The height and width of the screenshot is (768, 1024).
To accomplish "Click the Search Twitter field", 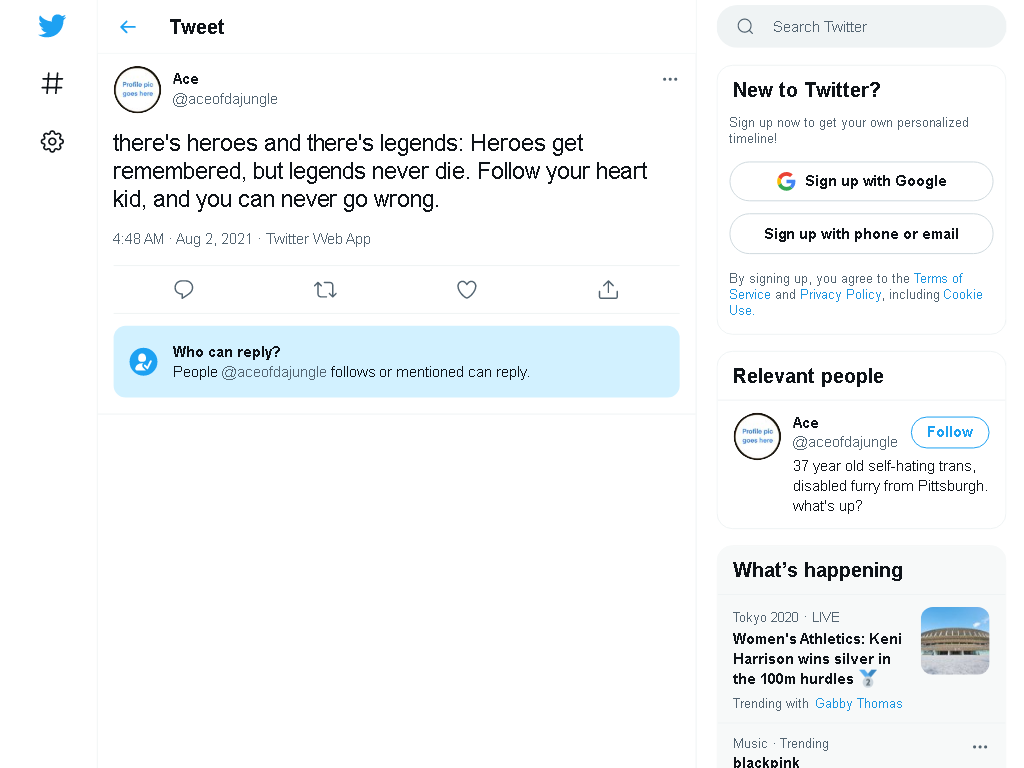I will [861, 27].
